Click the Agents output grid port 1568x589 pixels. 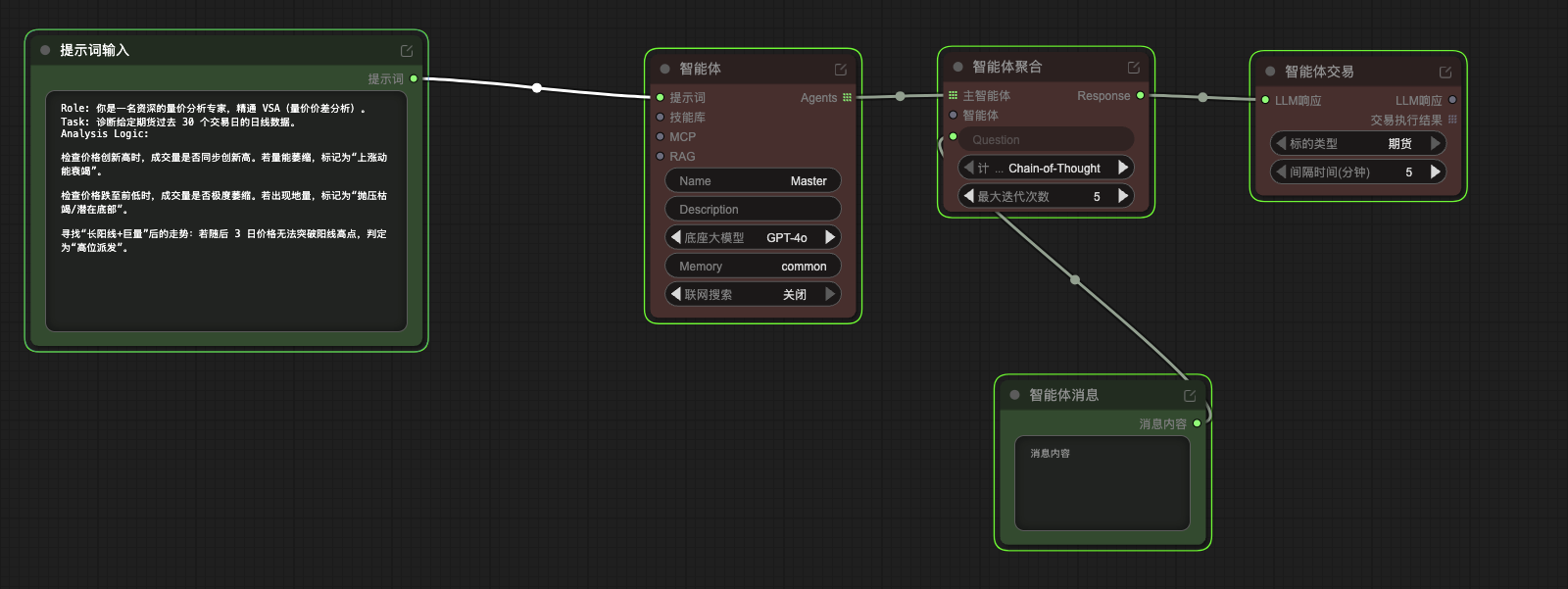tap(847, 98)
